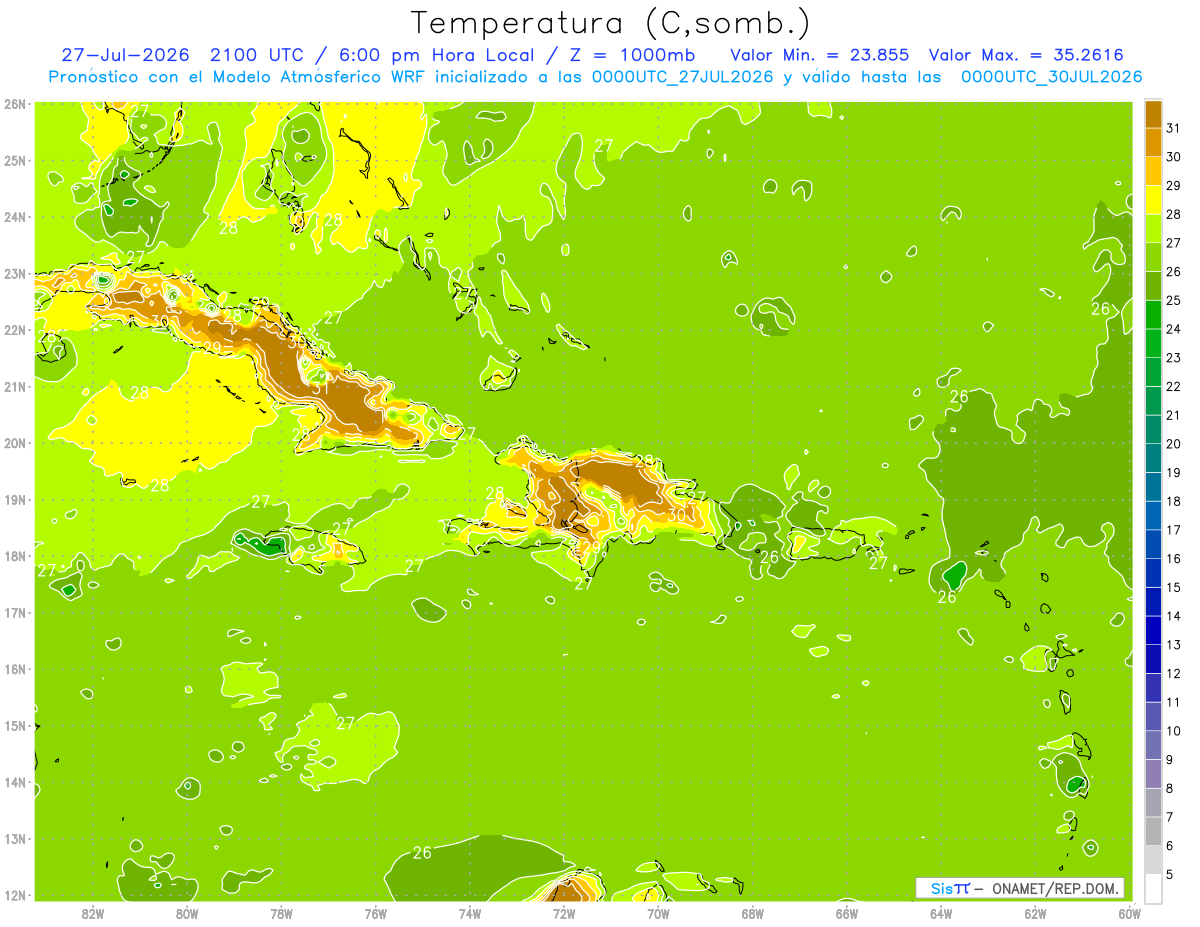Pick the amber swatch between legend 29 and 30
The height and width of the screenshot is (927, 1200).
pos(1153,171)
